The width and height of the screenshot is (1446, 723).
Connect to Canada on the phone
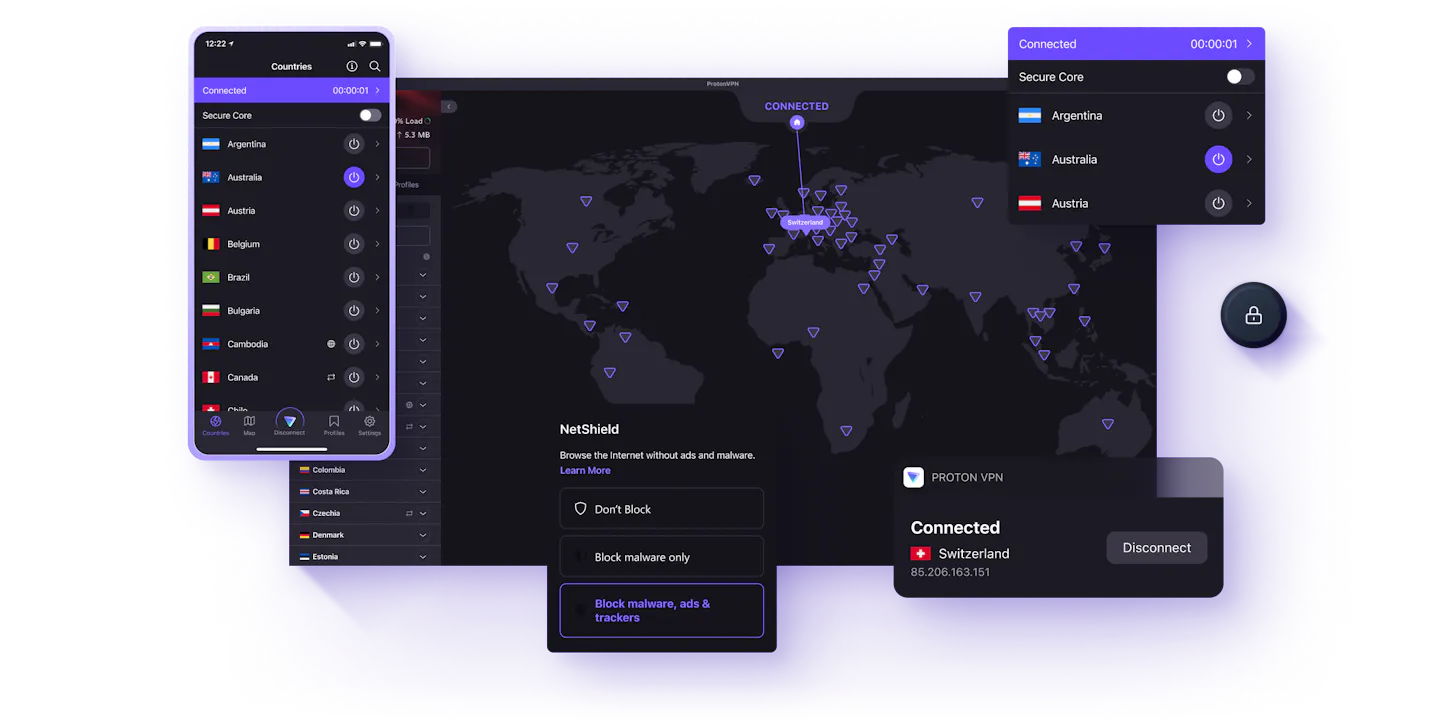354,377
